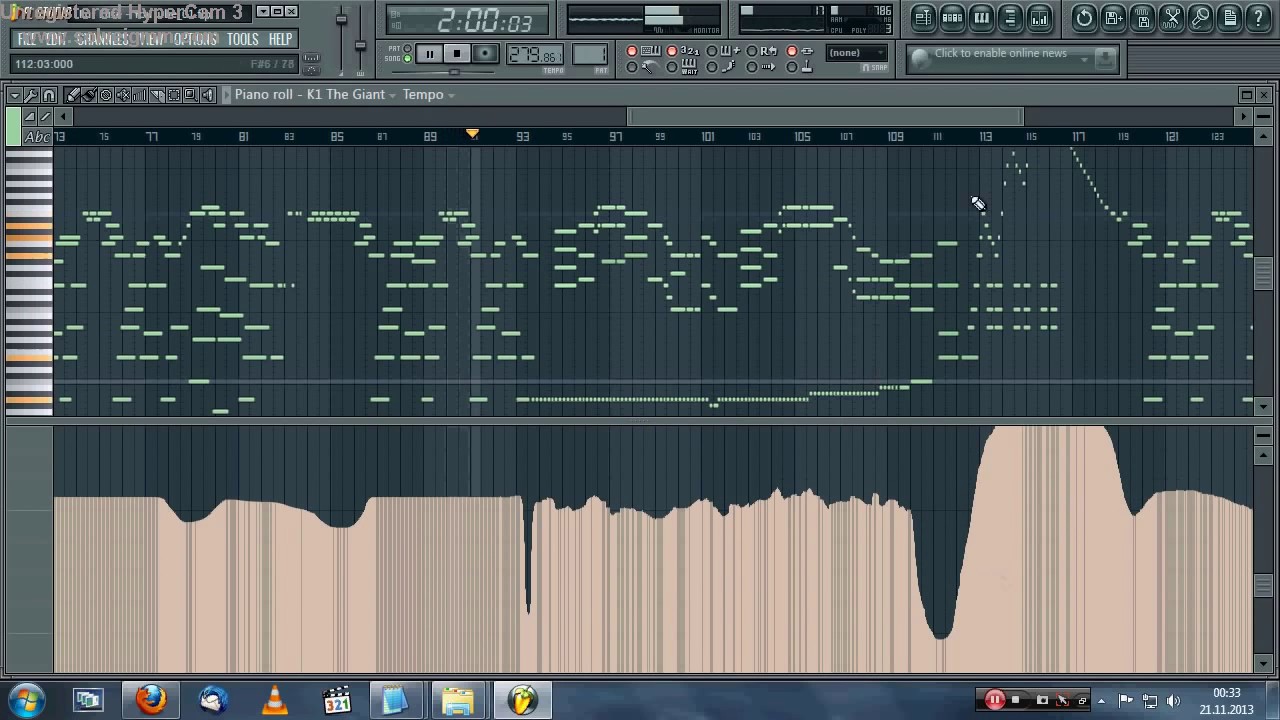
Task: Expand the online news panel dropdown
Action: coord(1085,60)
